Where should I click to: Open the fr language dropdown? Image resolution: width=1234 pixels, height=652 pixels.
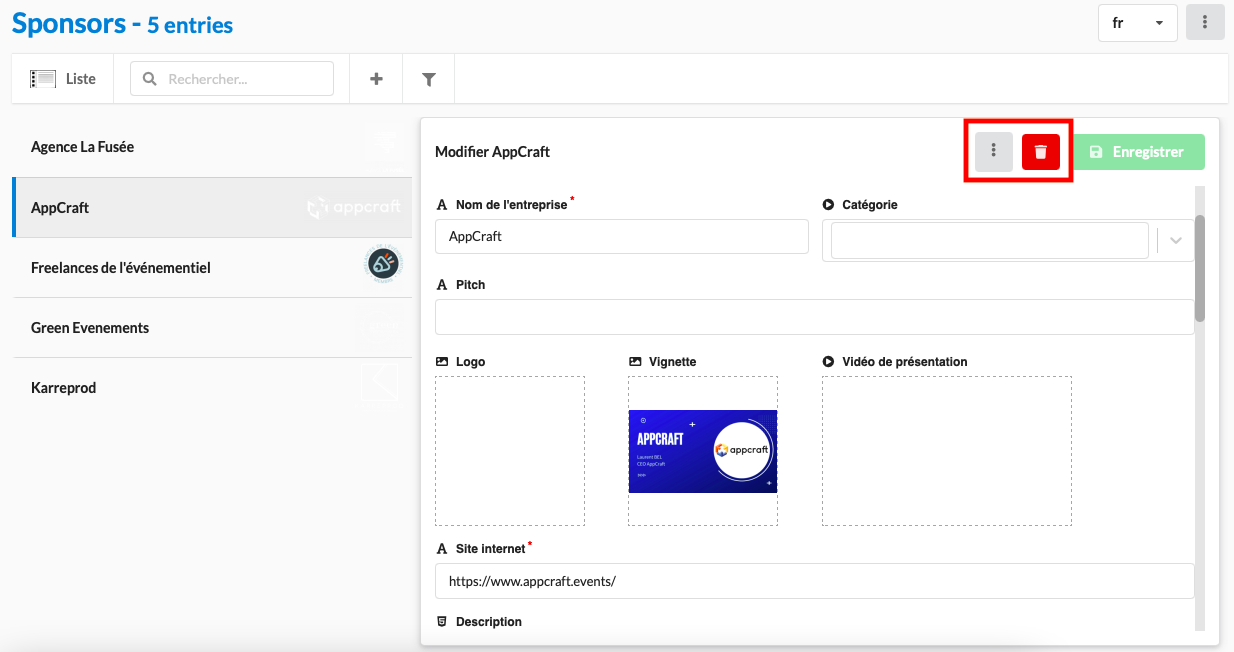pos(1137,22)
